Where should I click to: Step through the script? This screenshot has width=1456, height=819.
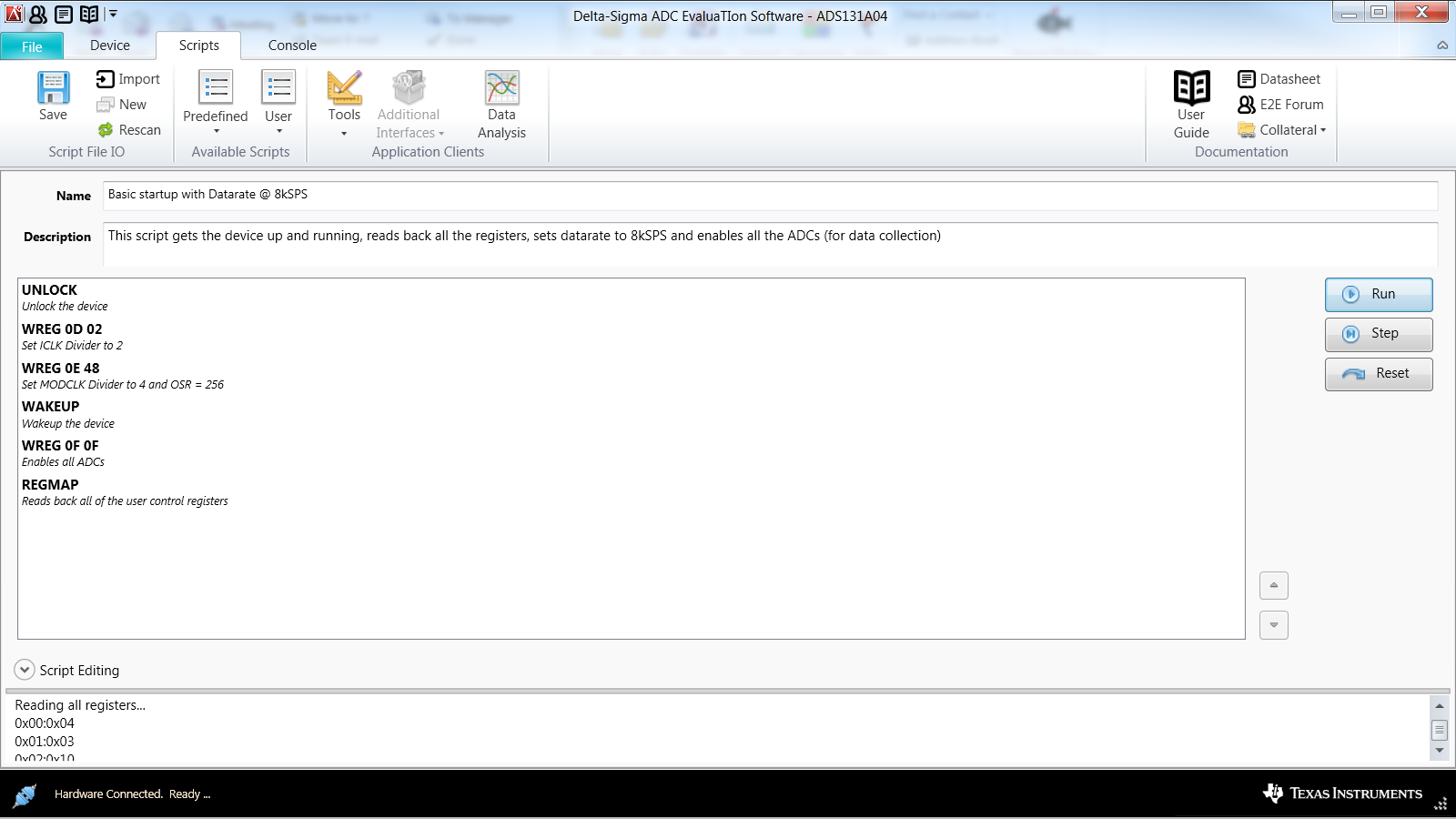point(1379,334)
